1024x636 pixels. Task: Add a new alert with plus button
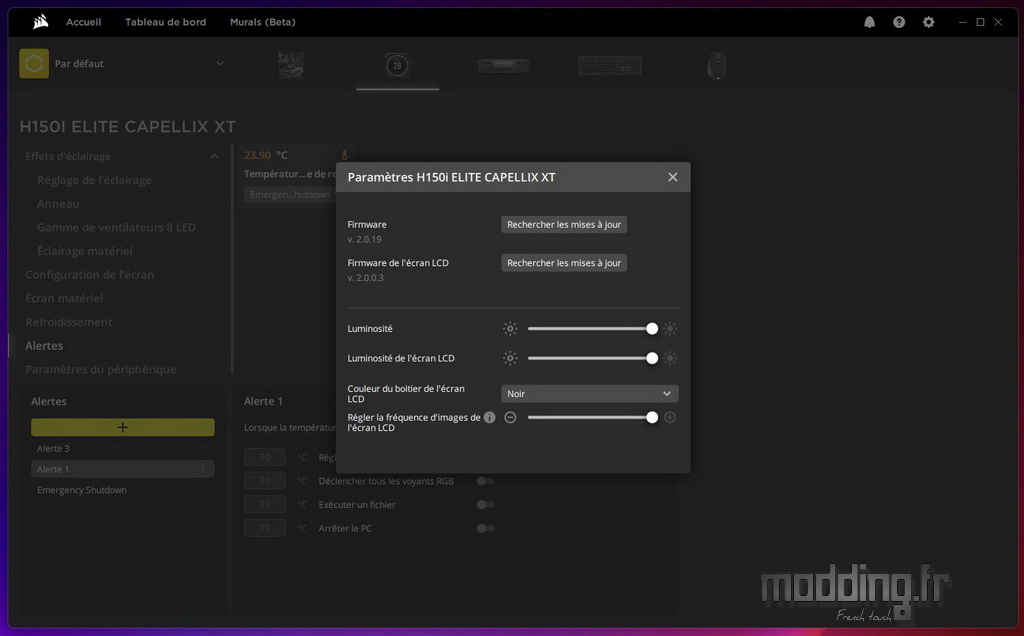tap(123, 427)
